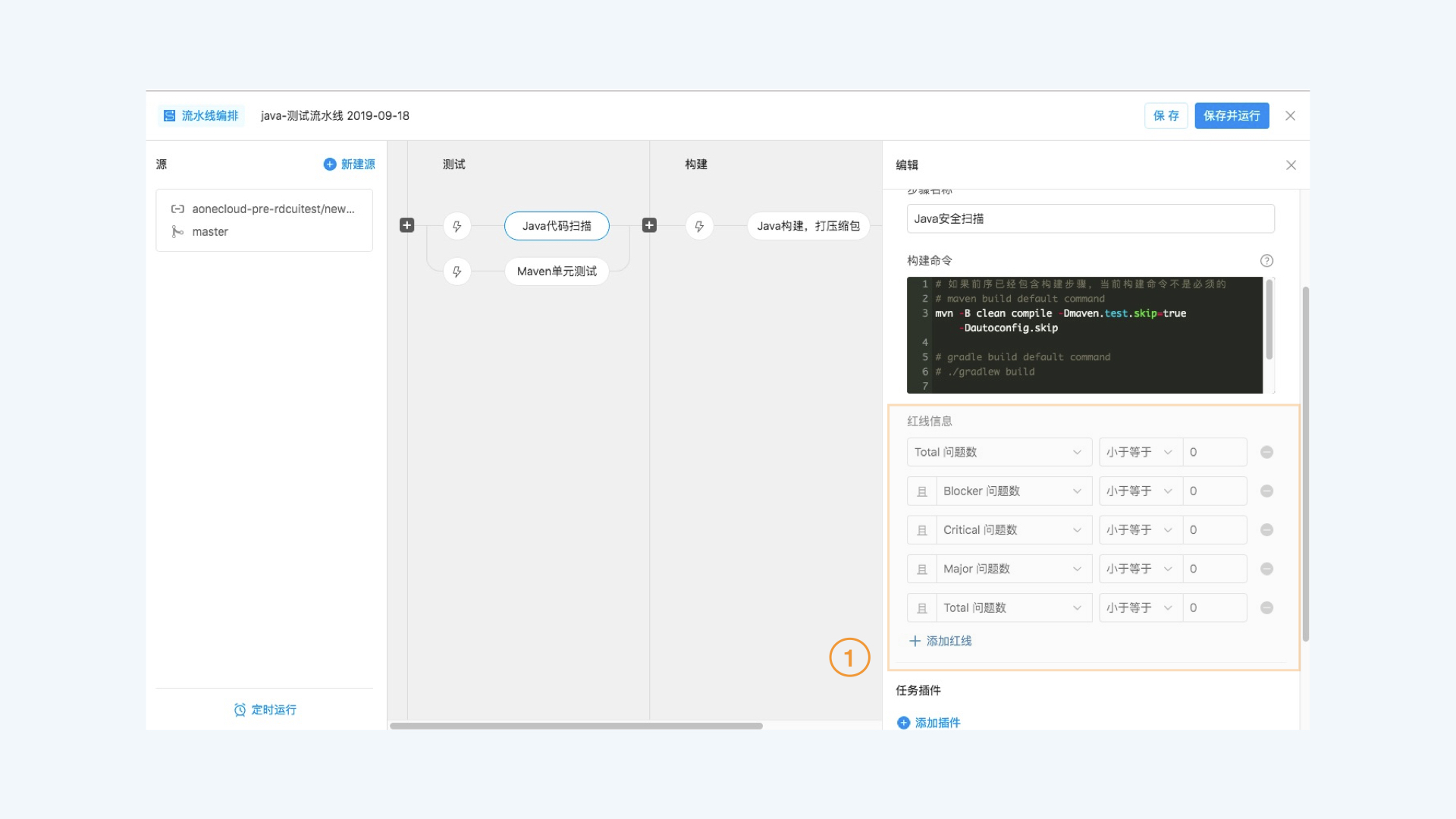Open 小于等于 operator dropdown on last Total row

tap(1141, 607)
